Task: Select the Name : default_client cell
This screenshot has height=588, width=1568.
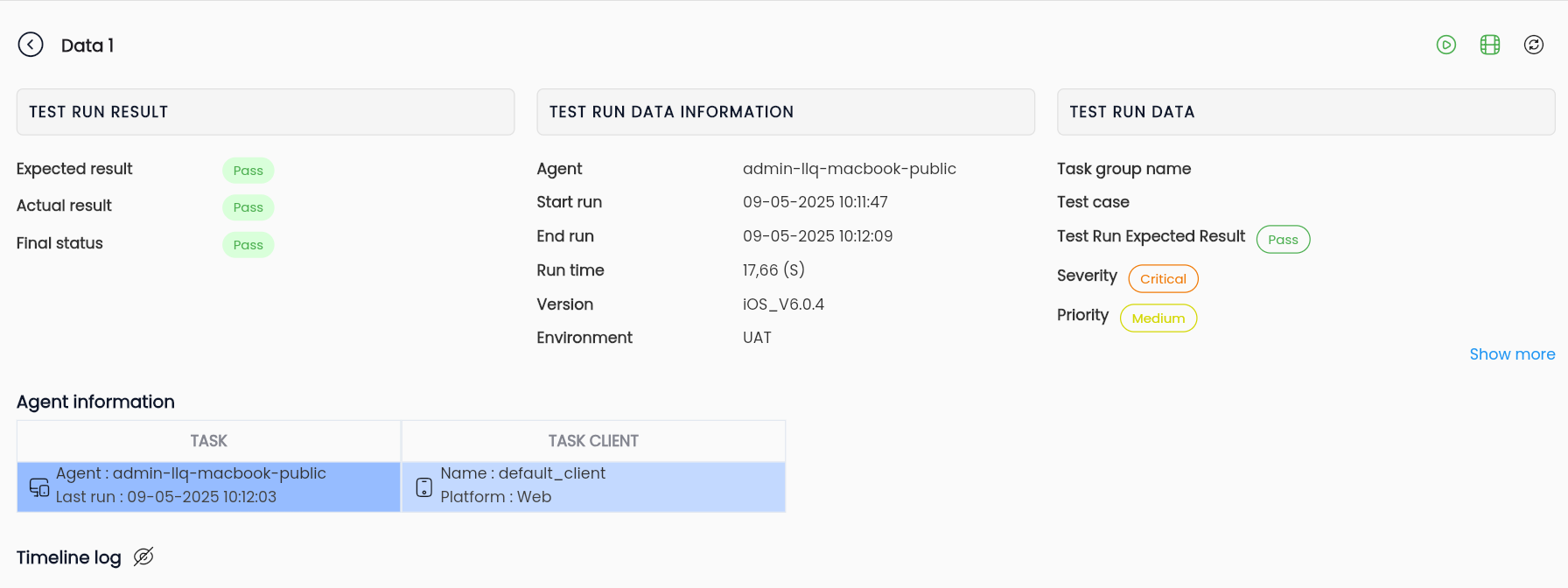Action: pos(593,487)
